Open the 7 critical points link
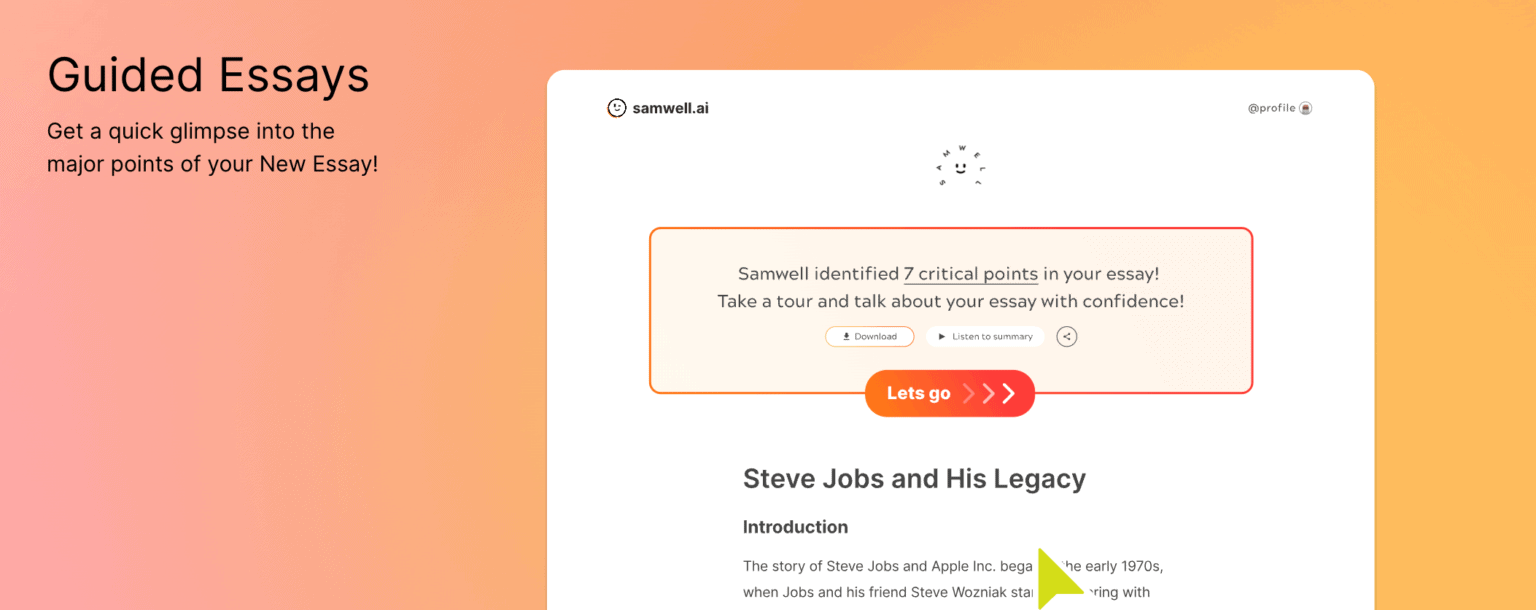 [x=970, y=273]
